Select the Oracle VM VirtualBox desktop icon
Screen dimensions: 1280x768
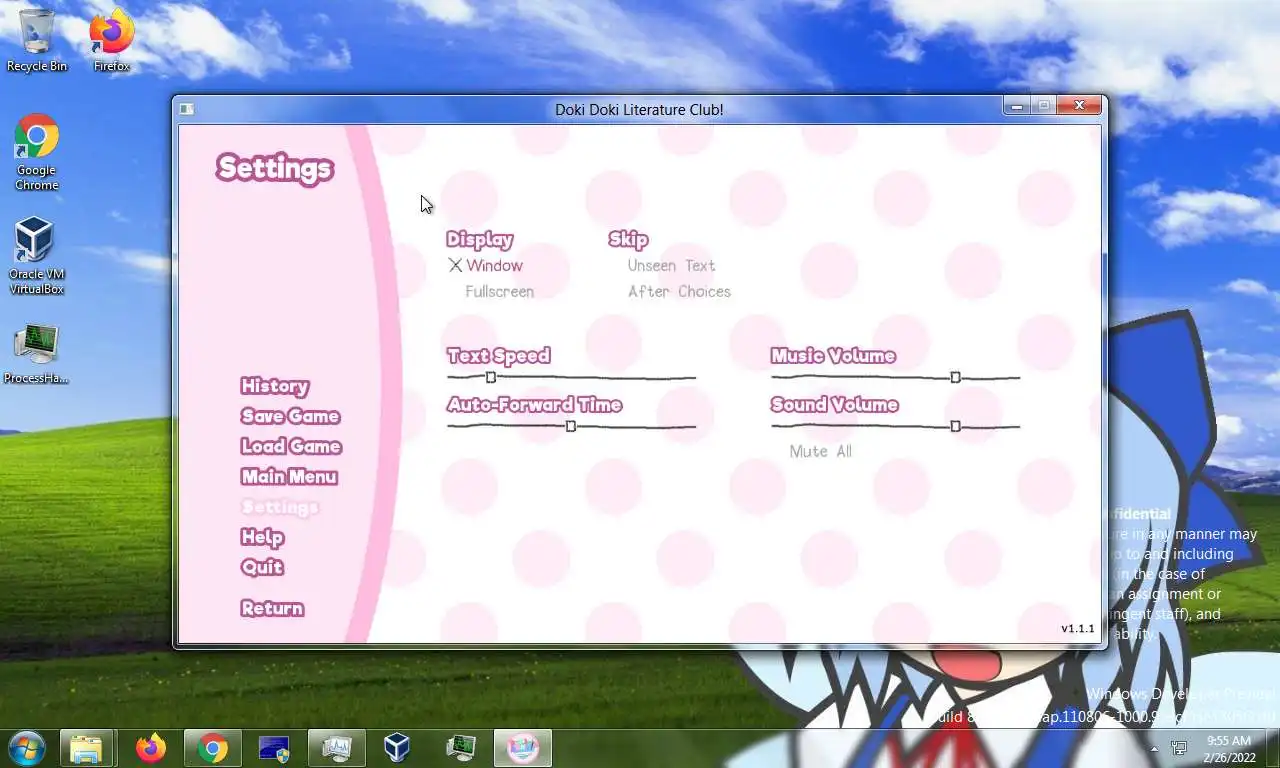(37, 256)
